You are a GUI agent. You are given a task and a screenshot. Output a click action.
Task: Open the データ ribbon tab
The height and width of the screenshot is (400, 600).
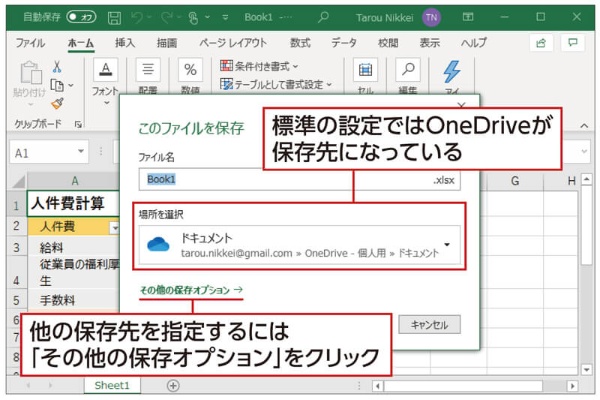(344, 43)
